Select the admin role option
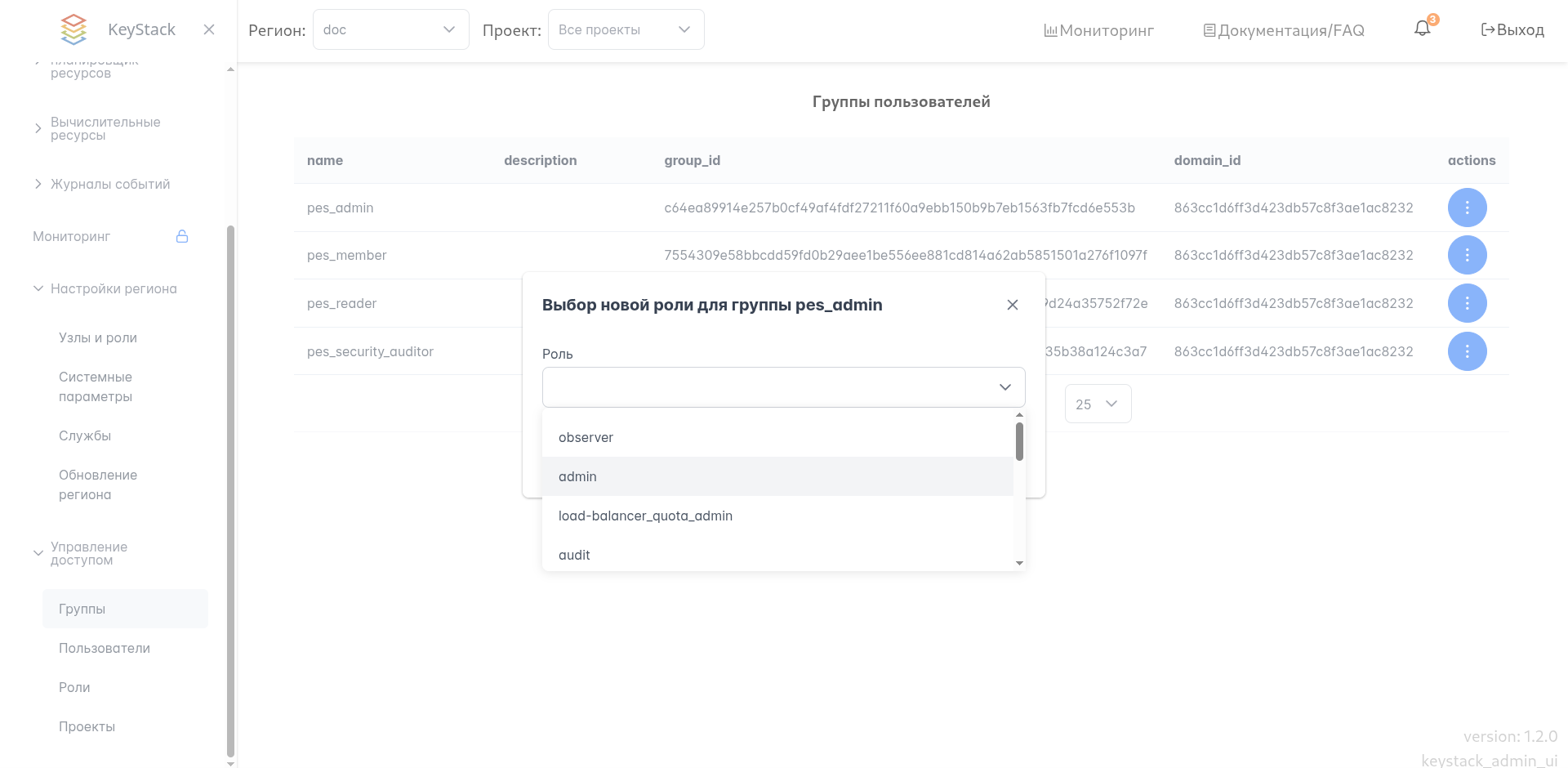The width and height of the screenshot is (1568, 768). (578, 476)
